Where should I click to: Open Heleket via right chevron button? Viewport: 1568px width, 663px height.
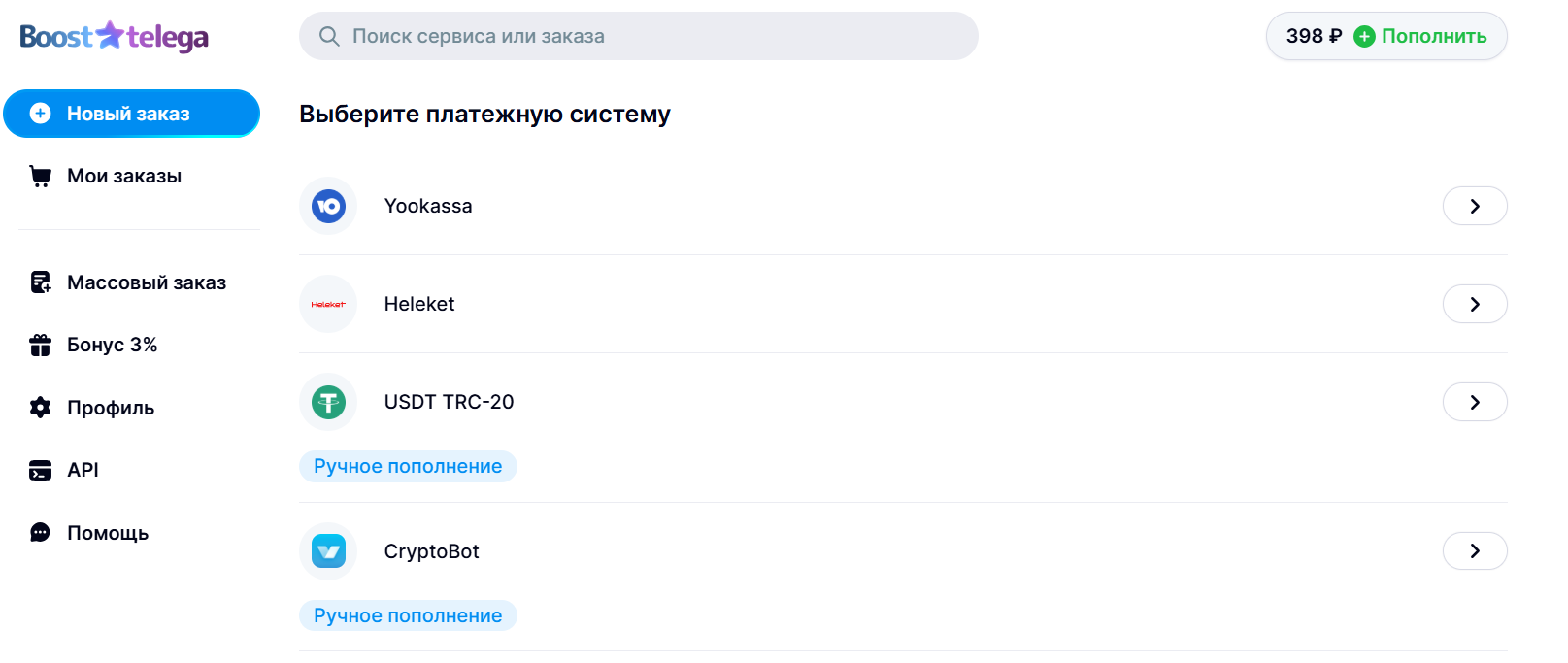click(1475, 304)
